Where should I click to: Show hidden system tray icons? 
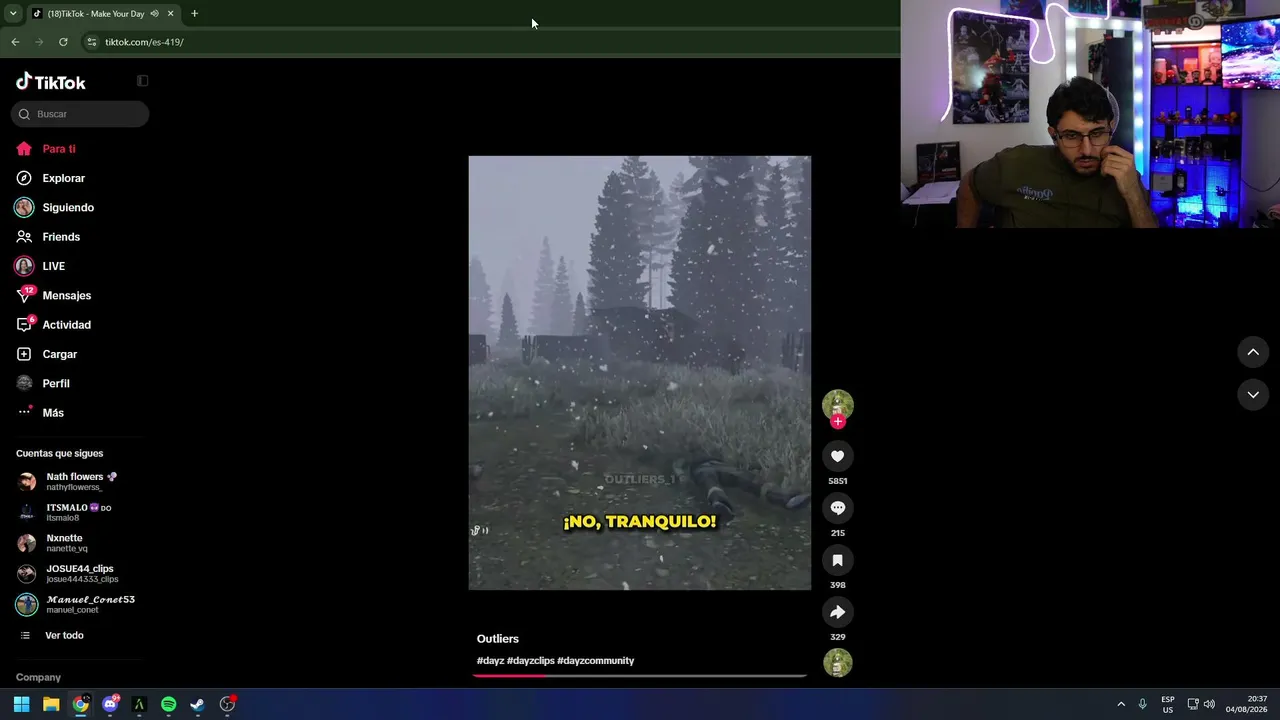coord(1121,704)
